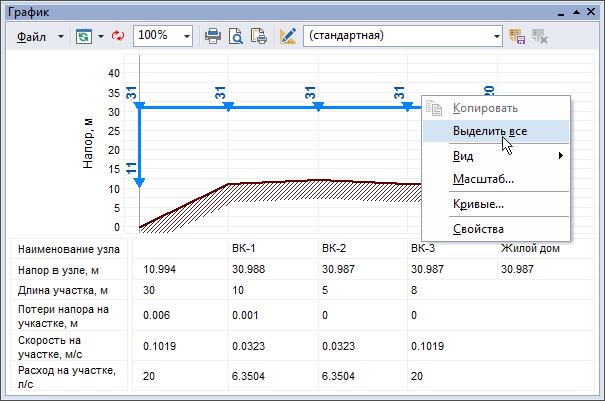The width and height of the screenshot is (605, 401).
Task: Select Свойства in the context menu
Action: pos(478,229)
